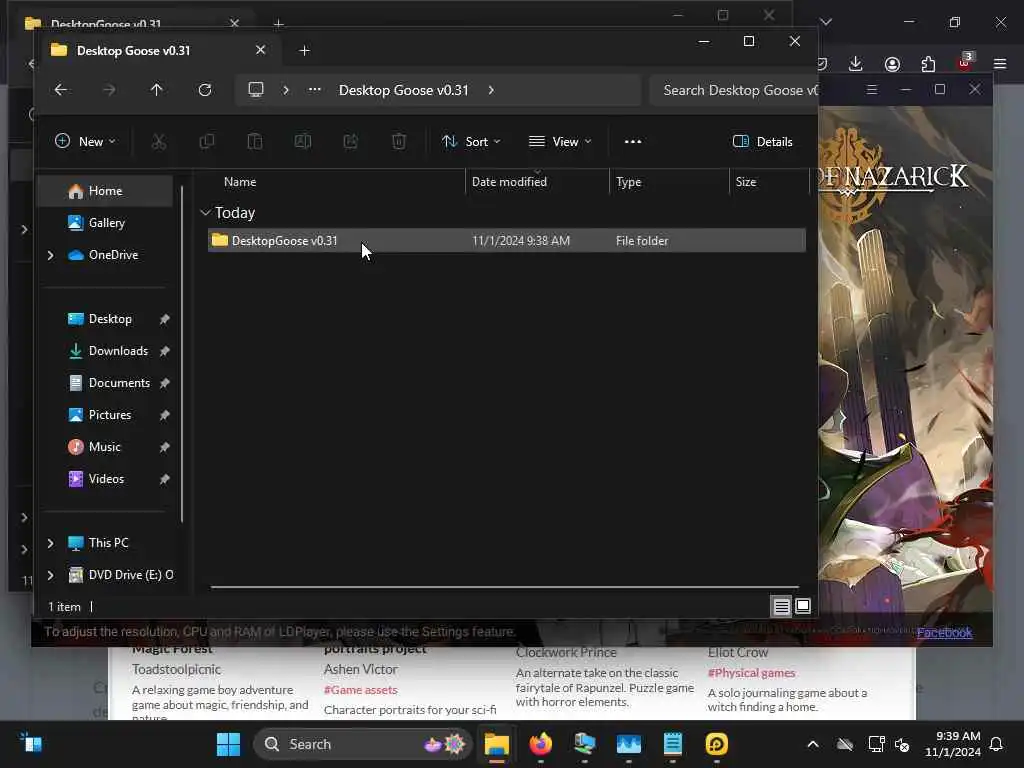Open Firefox application menu hamburger

tap(1000, 63)
